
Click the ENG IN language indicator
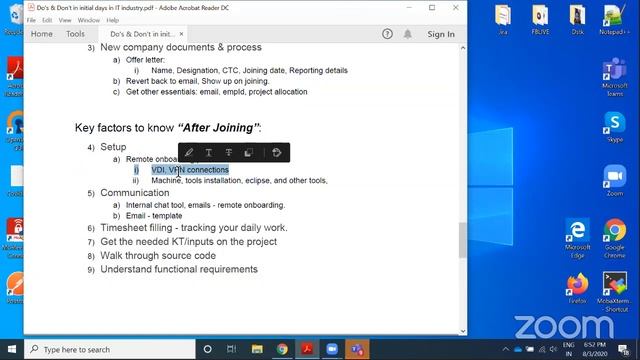point(569,349)
